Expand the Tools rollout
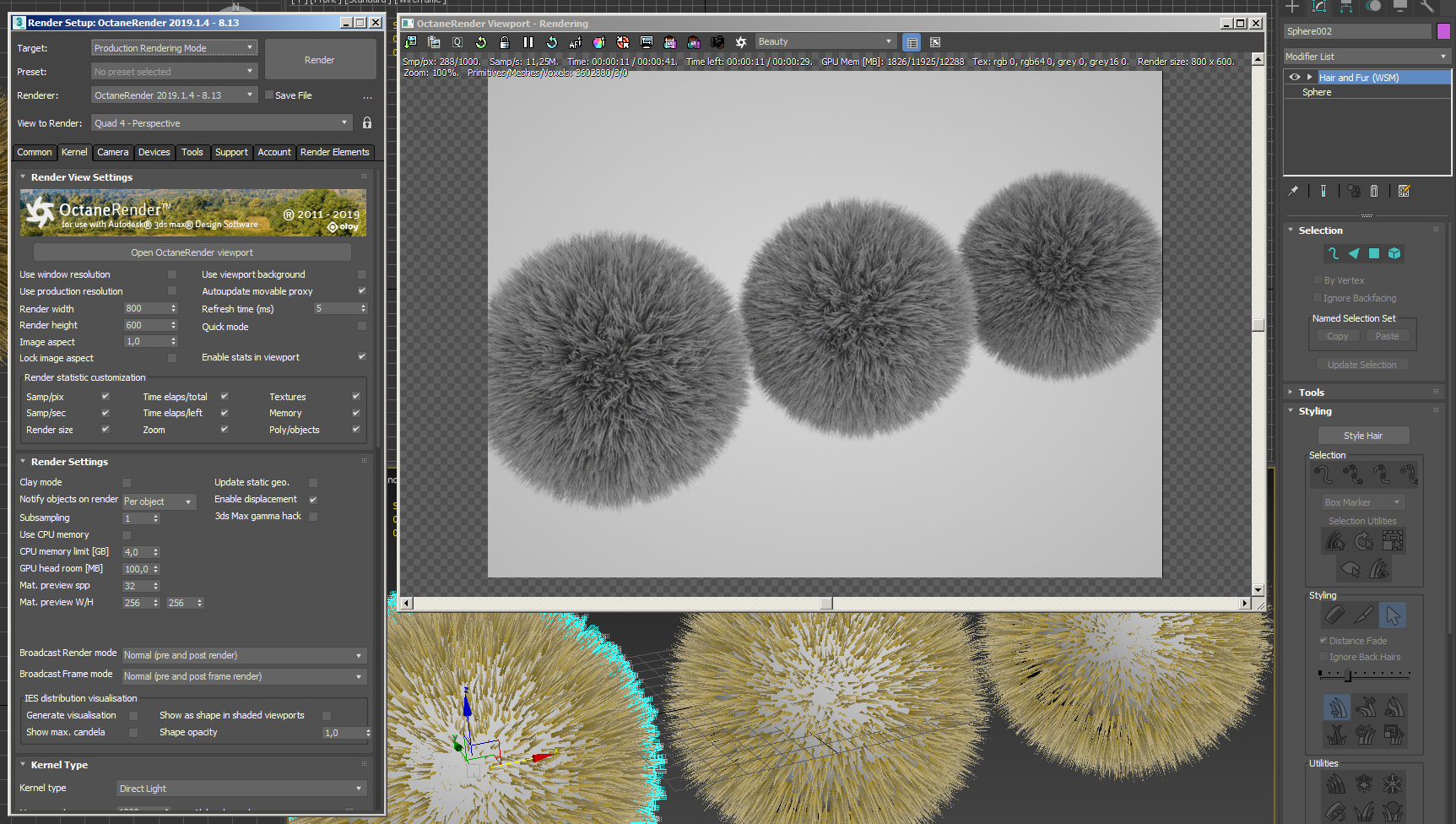 1311,393
